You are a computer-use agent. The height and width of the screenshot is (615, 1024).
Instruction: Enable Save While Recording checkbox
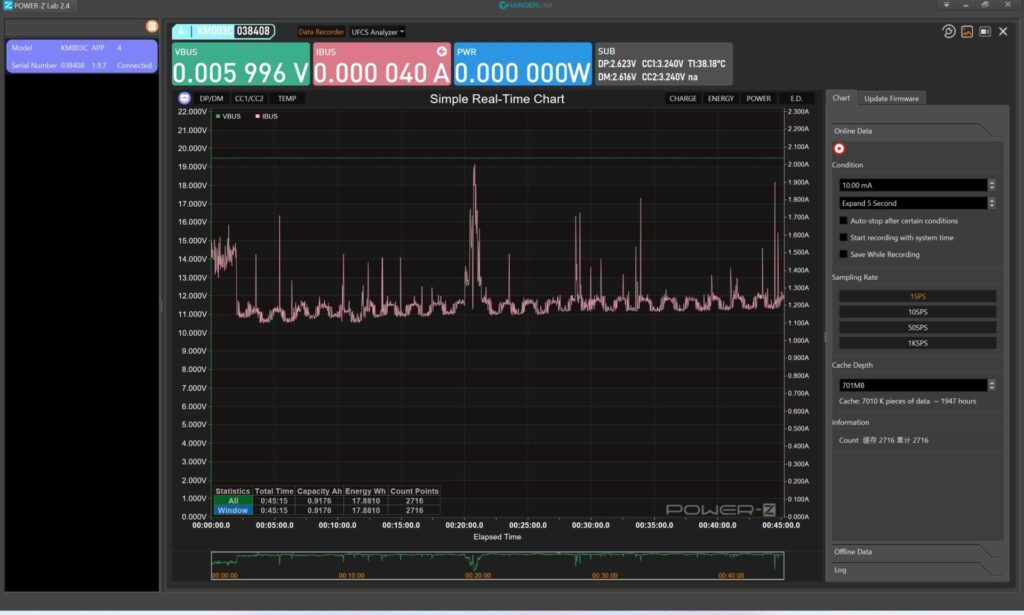(843, 255)
